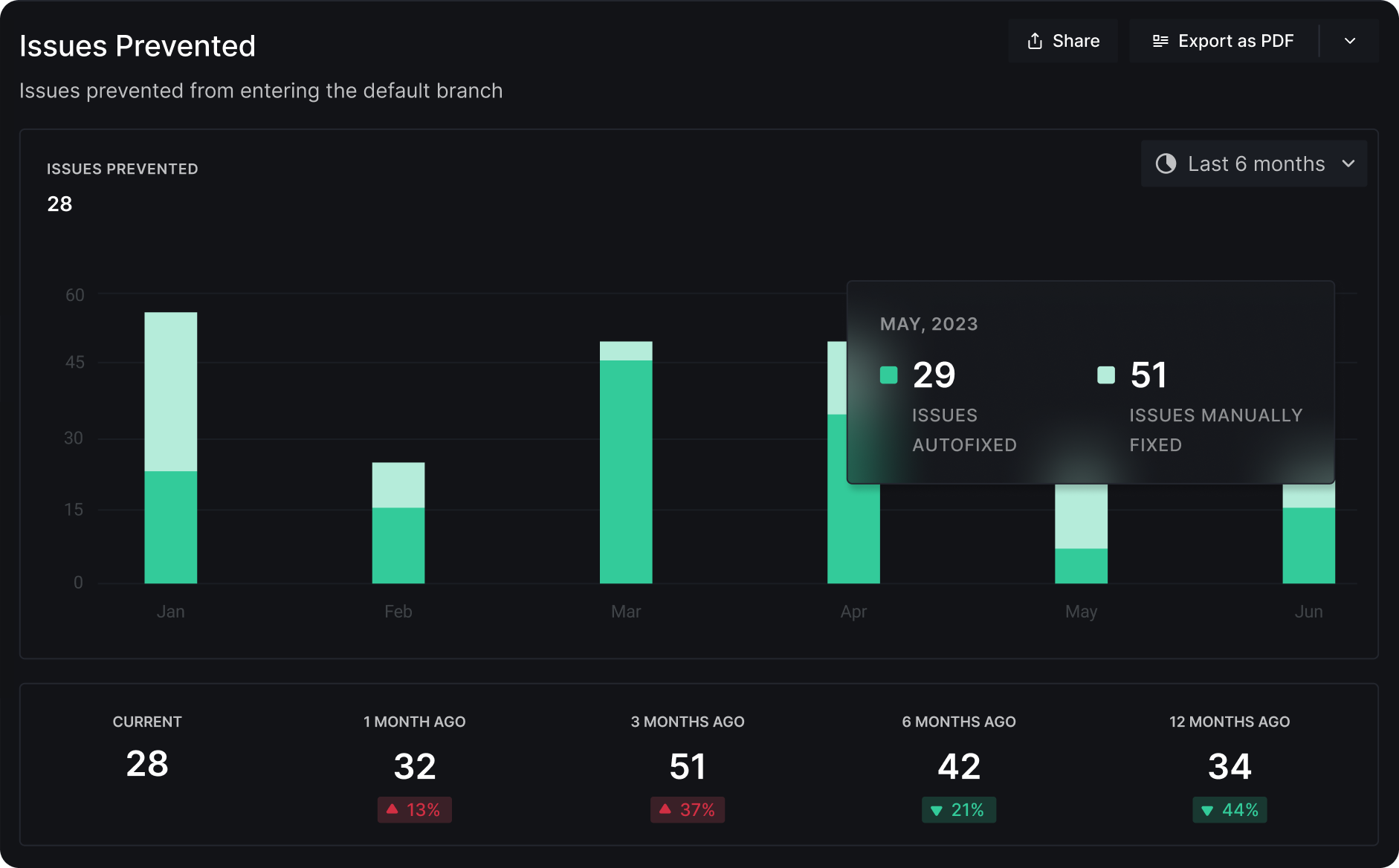The height and width of the screenshot is (868, 1399).
Task: Select the May bar in chart
Action: point(1081,534)
